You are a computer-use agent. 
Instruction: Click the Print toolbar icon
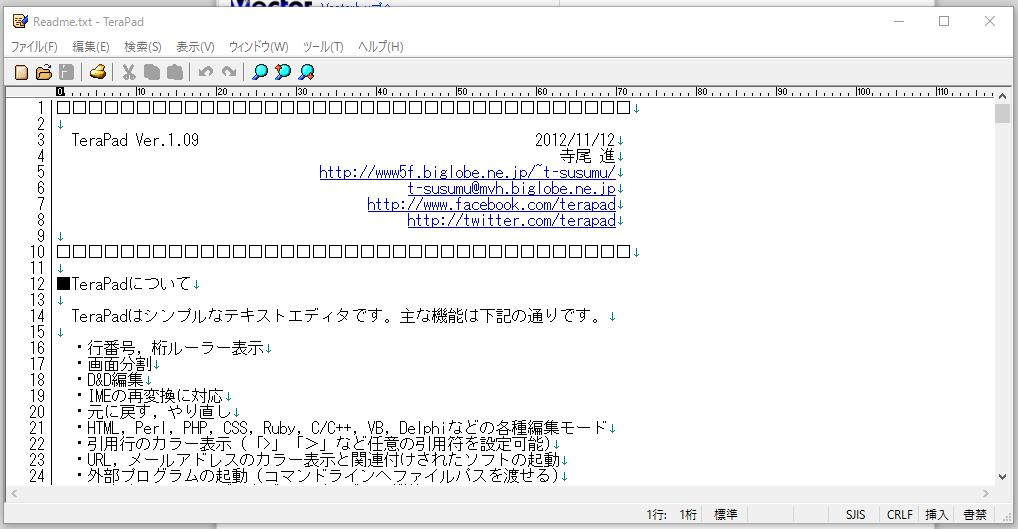pyautogui.click(x=98, y=72)
